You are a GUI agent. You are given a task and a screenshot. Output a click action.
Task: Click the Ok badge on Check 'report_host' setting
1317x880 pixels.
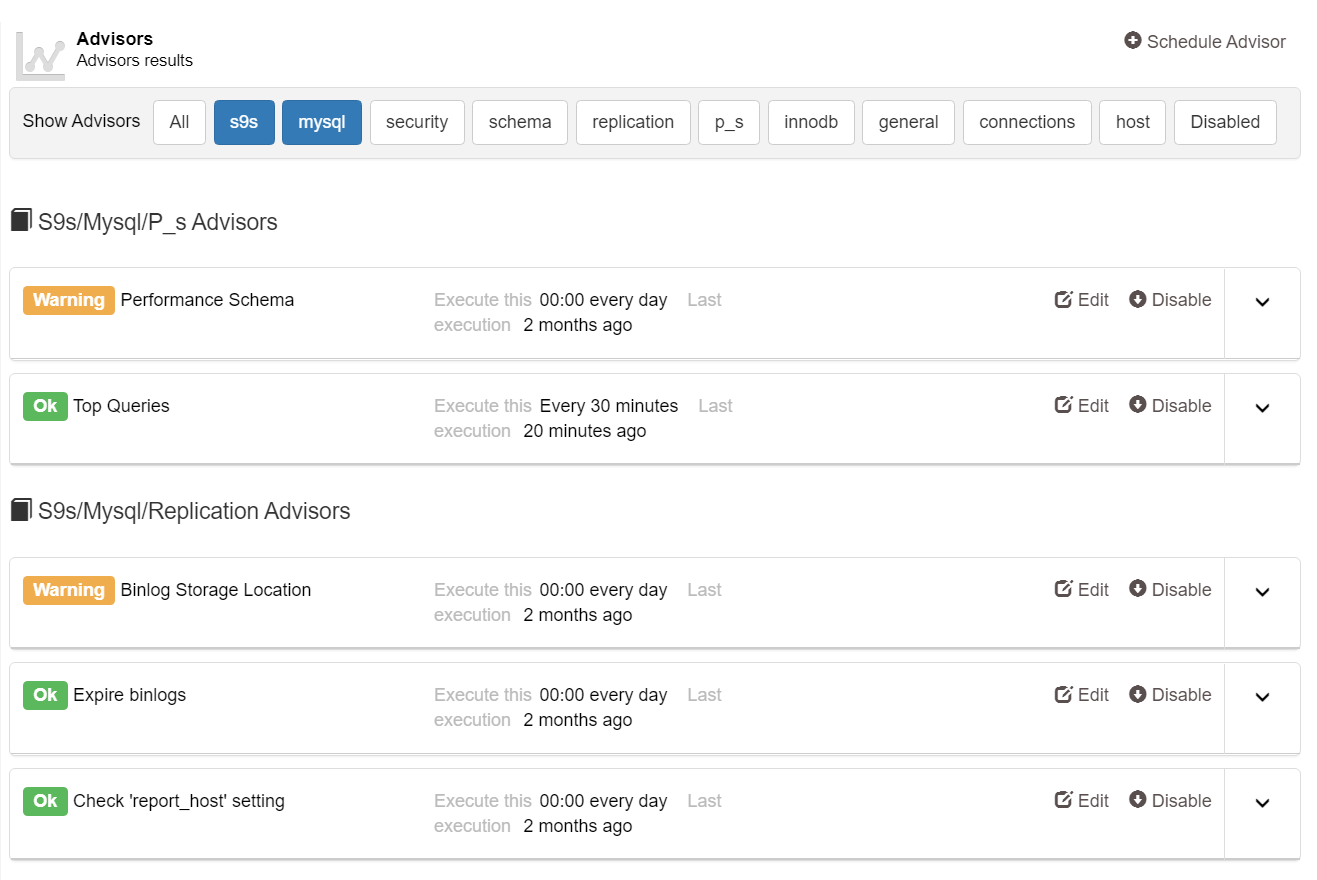45,801
